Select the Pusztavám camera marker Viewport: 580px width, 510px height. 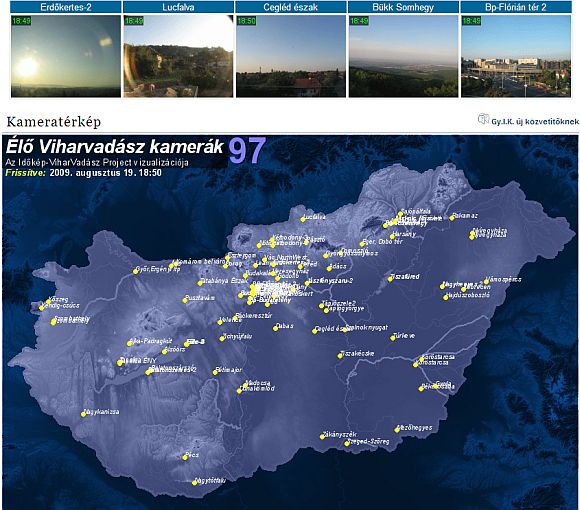(185, 300)
